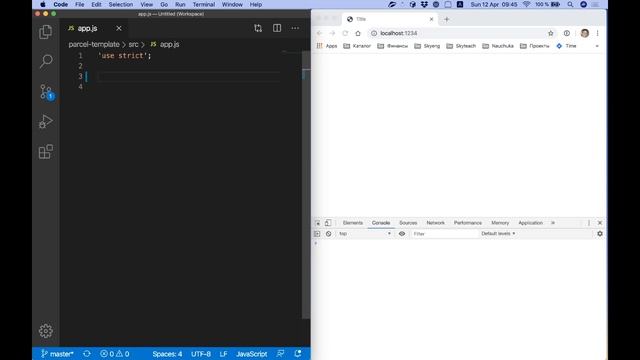Open the Go menu
Viewport: 640px width, 360px height.
[x=164, y=4]
